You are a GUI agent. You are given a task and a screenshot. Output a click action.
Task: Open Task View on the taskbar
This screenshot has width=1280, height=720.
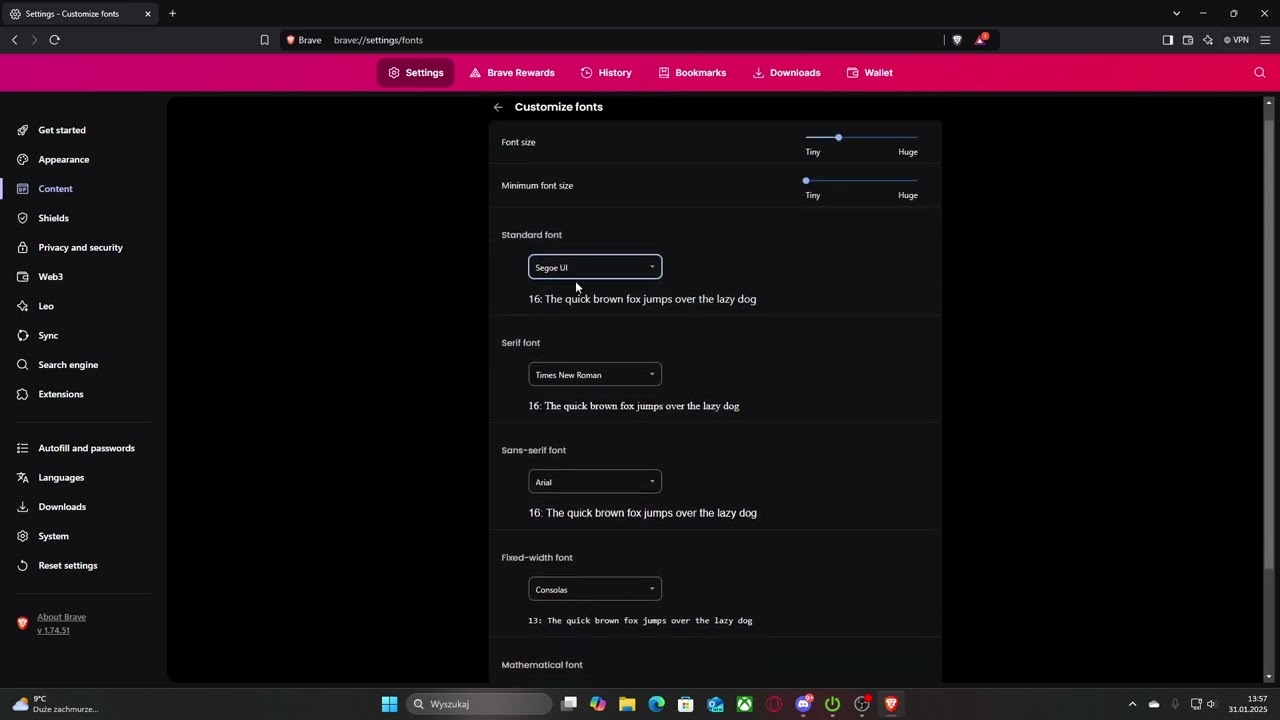pos(569,704)
